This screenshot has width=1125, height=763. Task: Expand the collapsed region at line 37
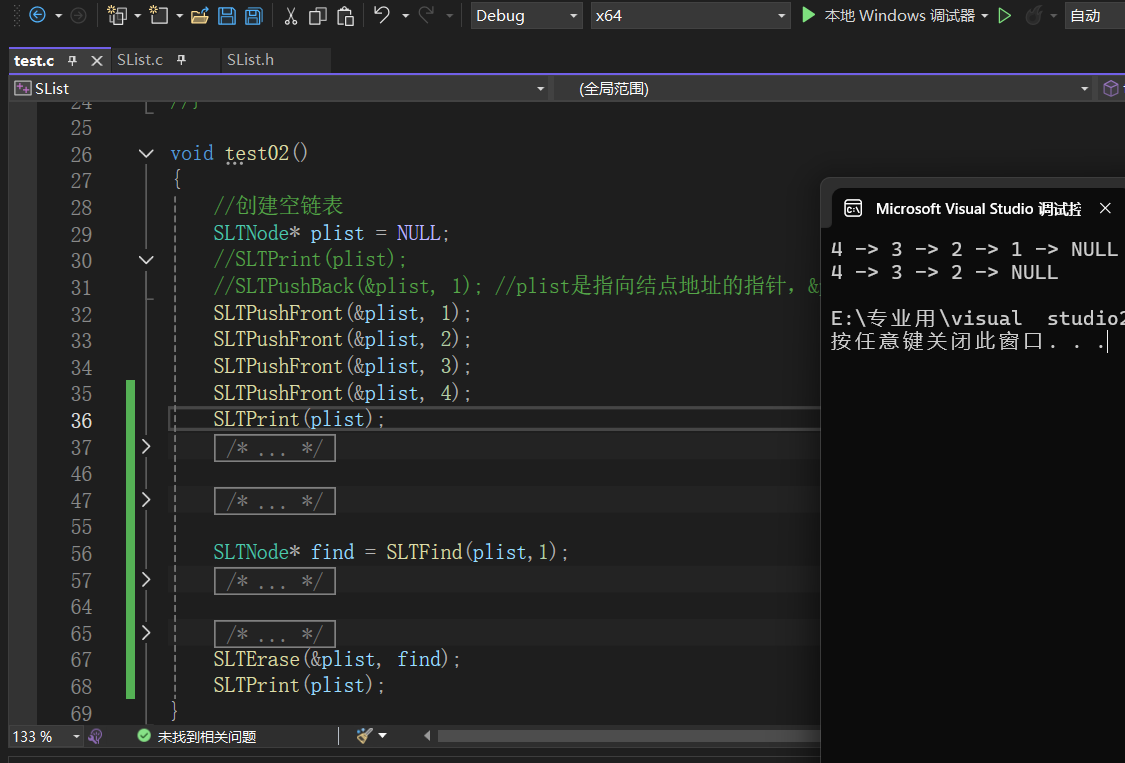coord(146,446)
